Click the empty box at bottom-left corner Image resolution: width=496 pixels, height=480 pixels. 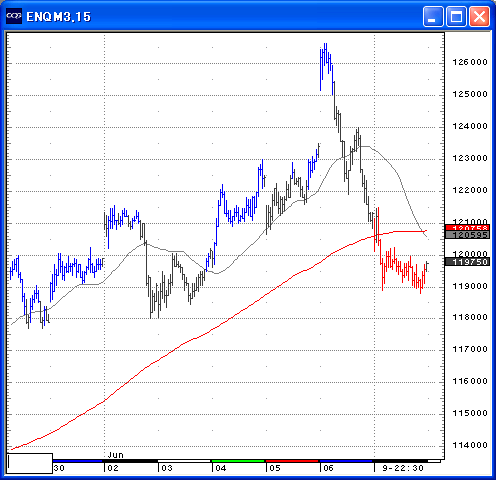[x=30, y=463]
